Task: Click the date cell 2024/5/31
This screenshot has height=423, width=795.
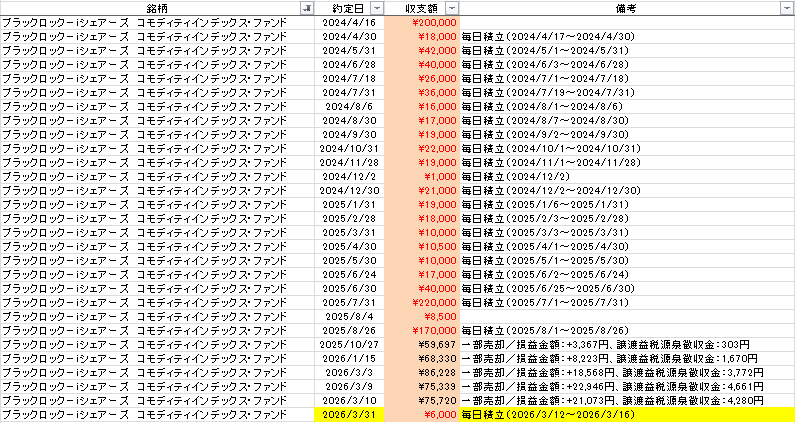Action: click(x=349, y=51)
